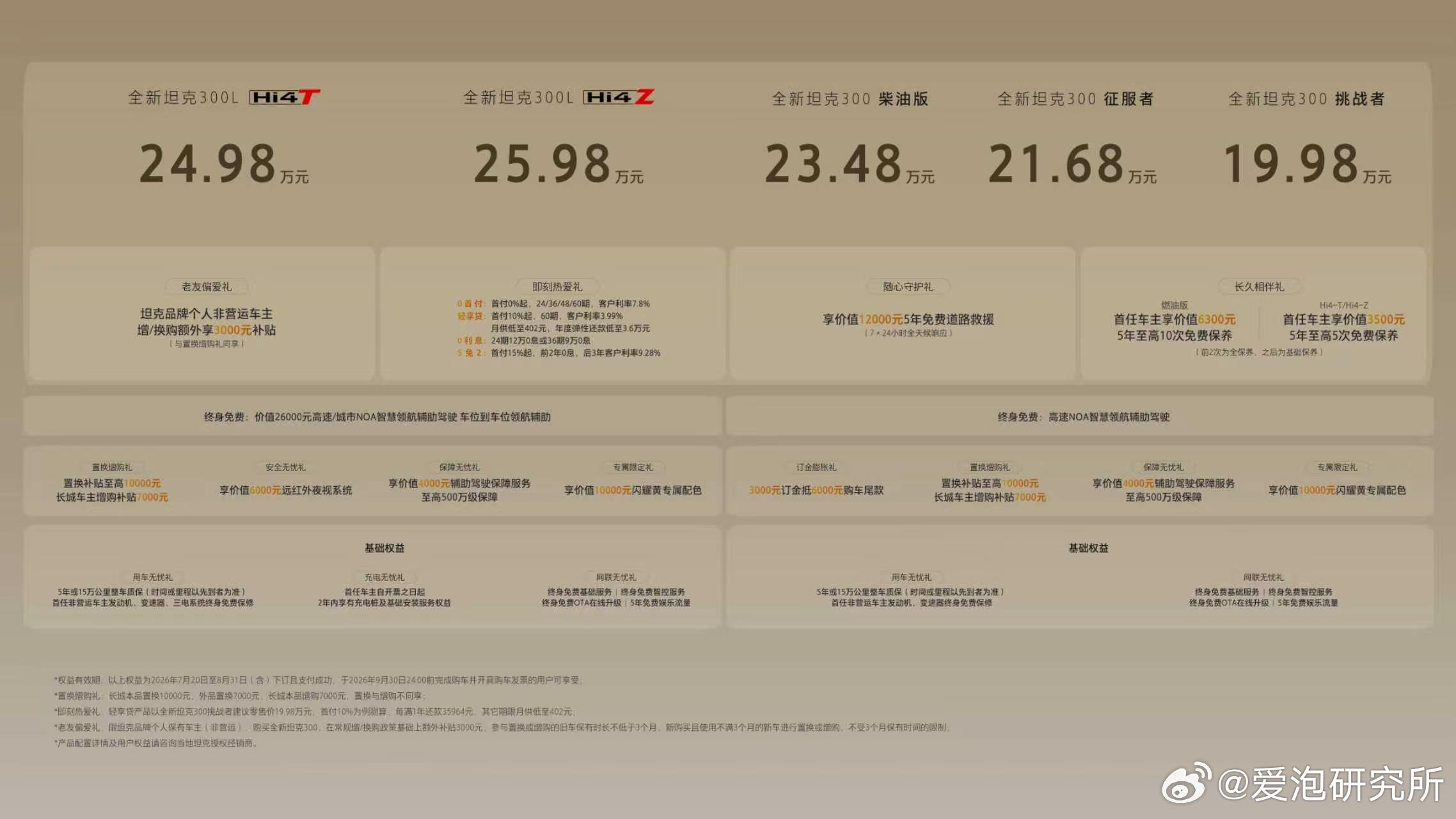Click the Hi4Z logo badge
This screenshot has width=1456, height=819.
click(619, 97)
